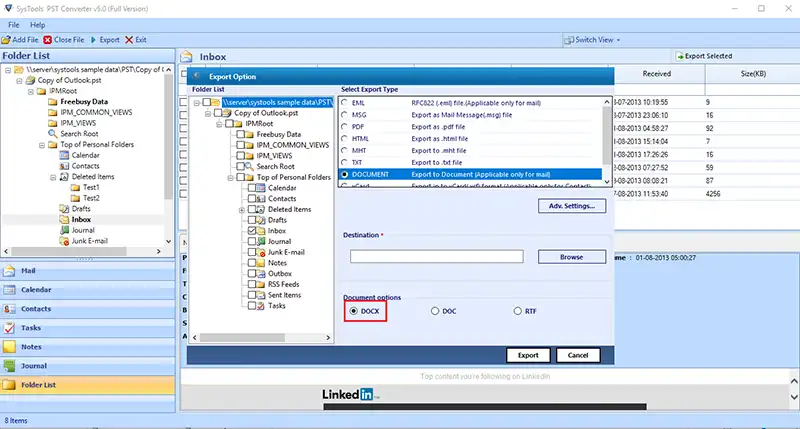Click the Export button in dialog

pos(528,355)
